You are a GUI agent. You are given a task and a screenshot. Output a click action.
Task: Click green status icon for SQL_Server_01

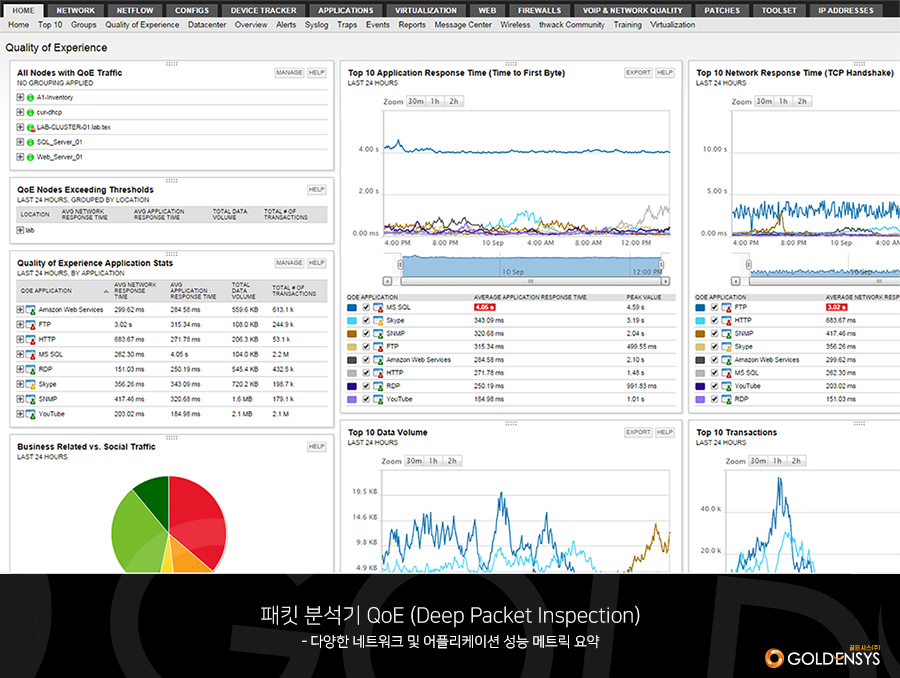(30, 142)
